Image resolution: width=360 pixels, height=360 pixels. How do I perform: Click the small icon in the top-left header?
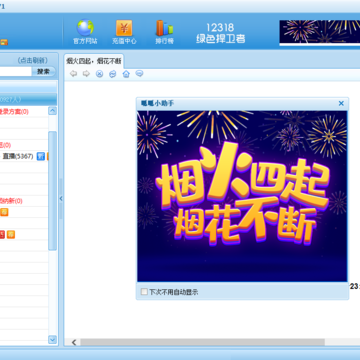[4, 42]
